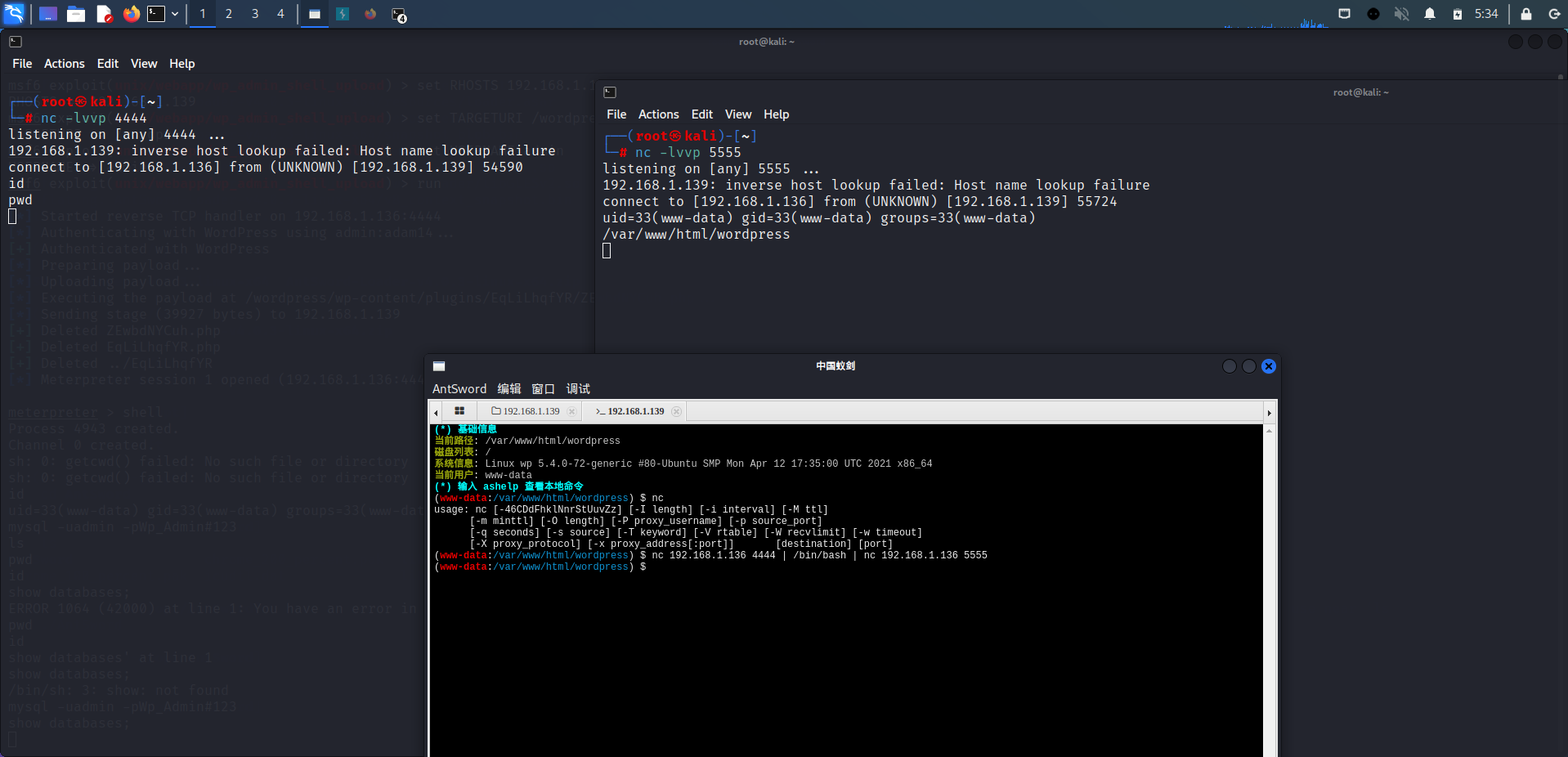Image resolution: width=1568 pixels, height=757 pixels.
Task: Click the show desktop panel icon
Action: pos(48,14)
